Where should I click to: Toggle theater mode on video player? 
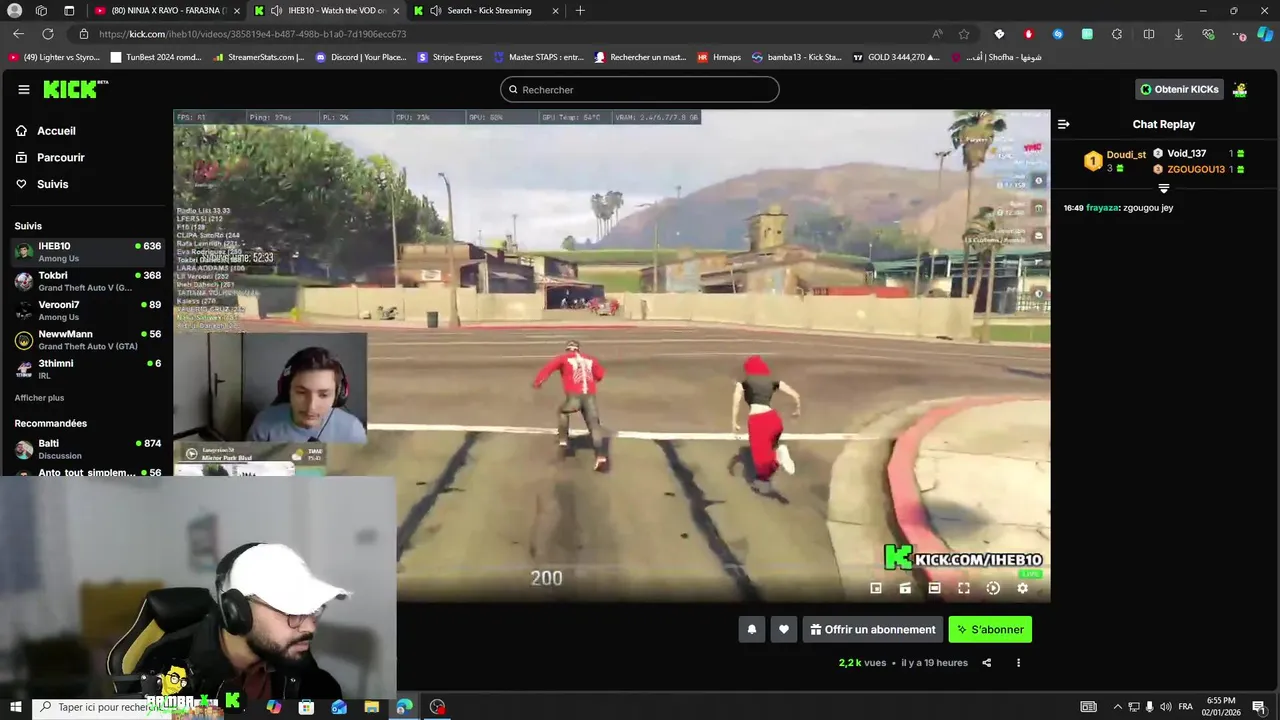tap(934, 588)
